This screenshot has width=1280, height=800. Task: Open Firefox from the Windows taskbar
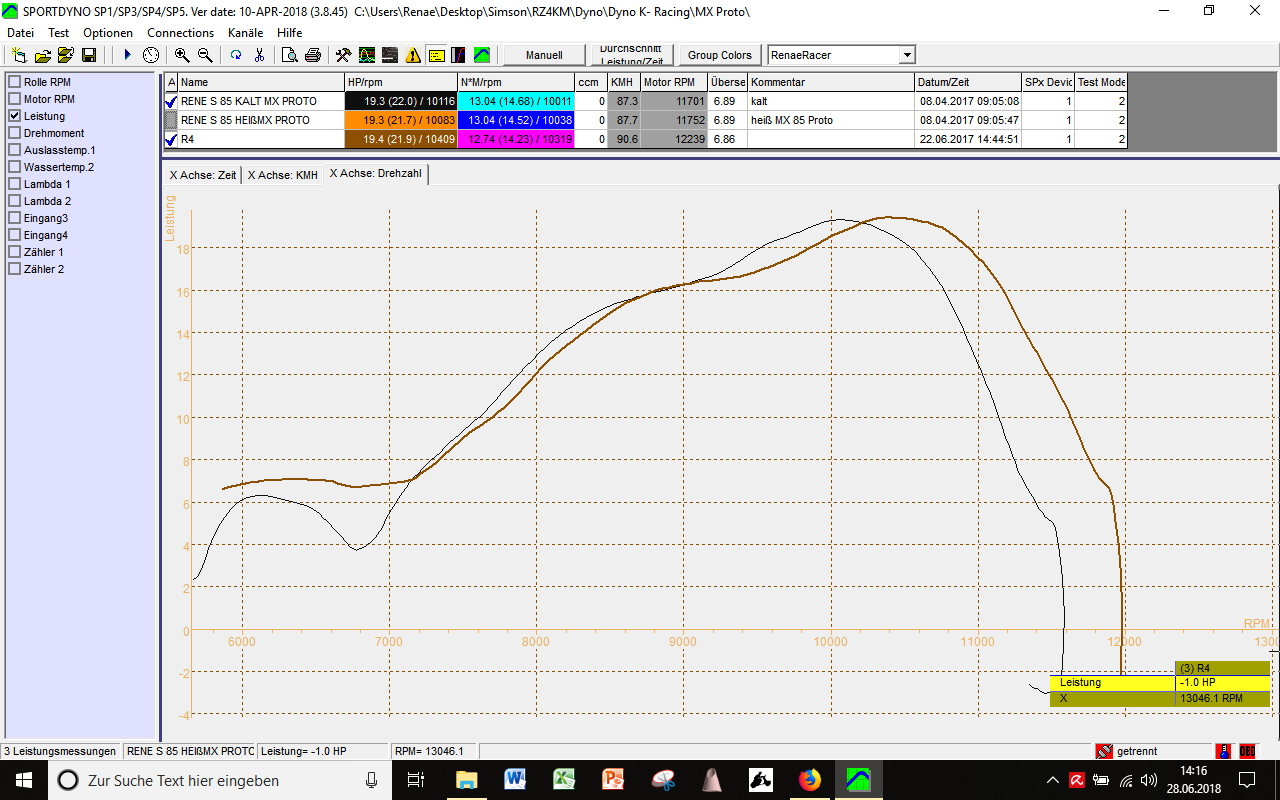[809, 780]
